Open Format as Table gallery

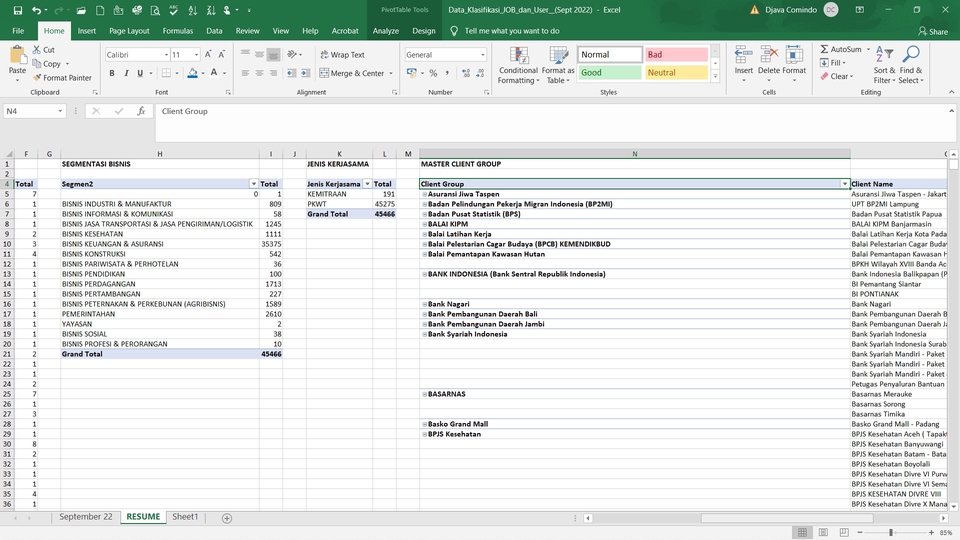pos(558,65)
